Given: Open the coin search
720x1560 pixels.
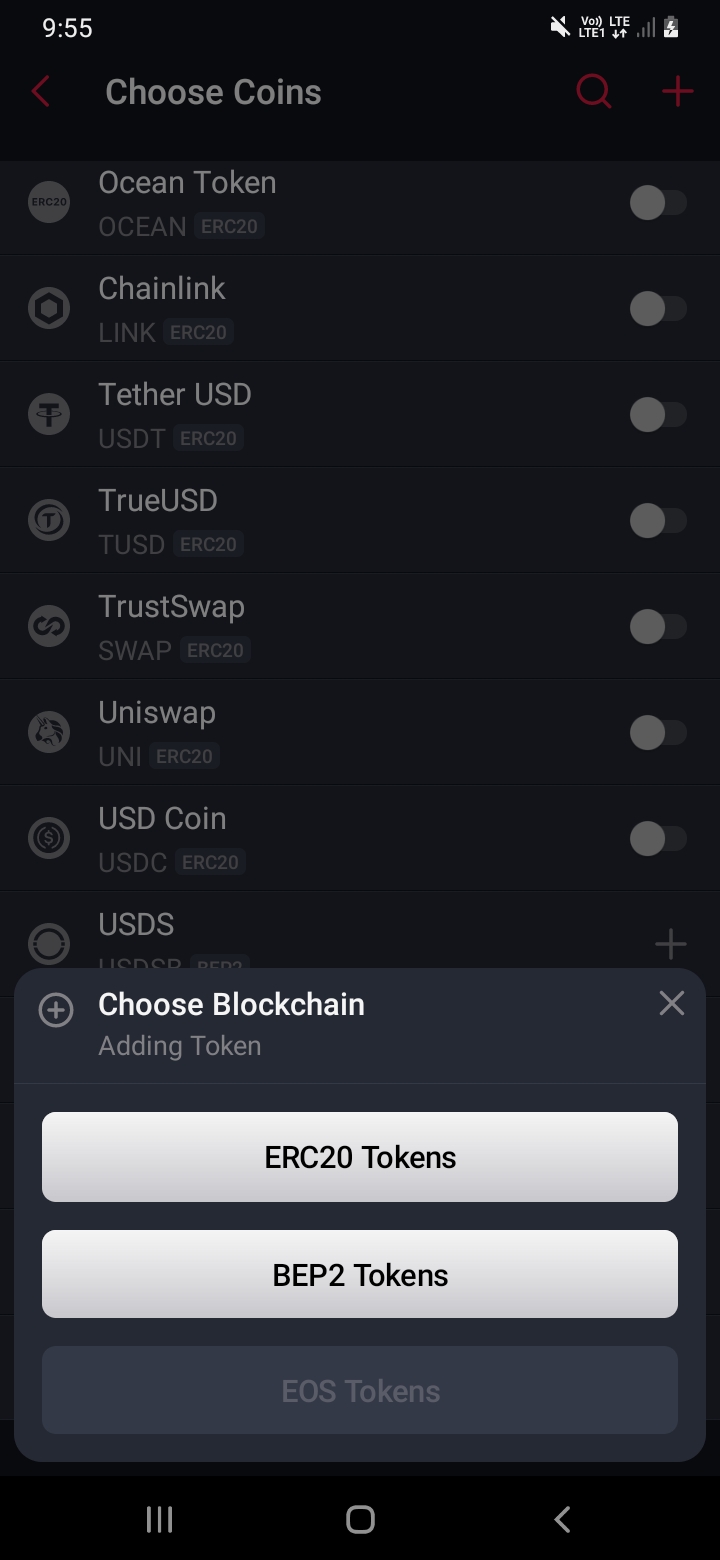Looking at the screenshot, I should coord(593,92).
